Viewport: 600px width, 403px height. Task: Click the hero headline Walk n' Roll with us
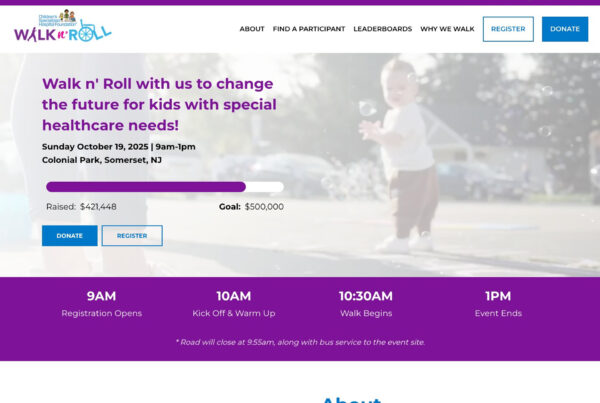pyautogui.click(x=159, y=104)
